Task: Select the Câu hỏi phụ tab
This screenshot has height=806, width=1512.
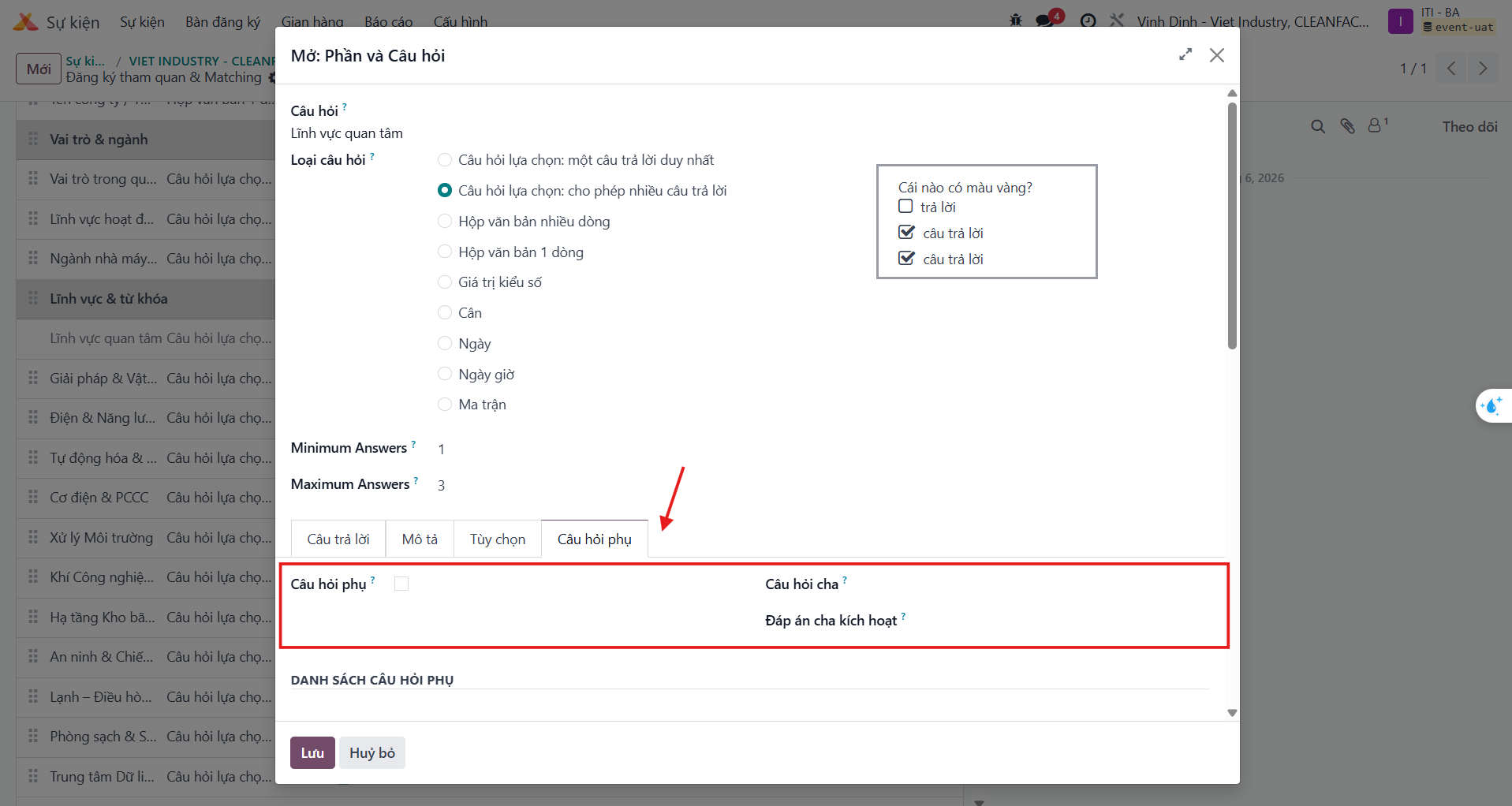Action: click(x=595, y=539)
